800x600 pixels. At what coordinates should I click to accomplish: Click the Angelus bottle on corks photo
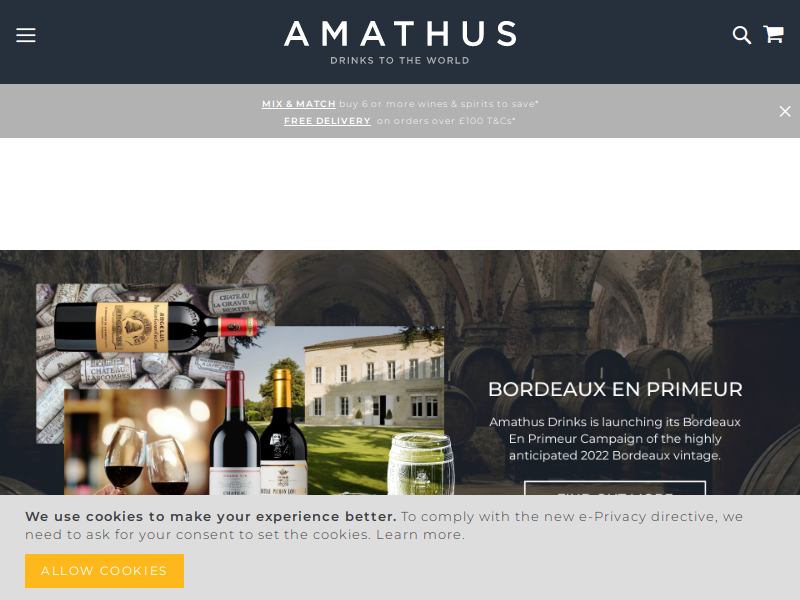(155, 327)
